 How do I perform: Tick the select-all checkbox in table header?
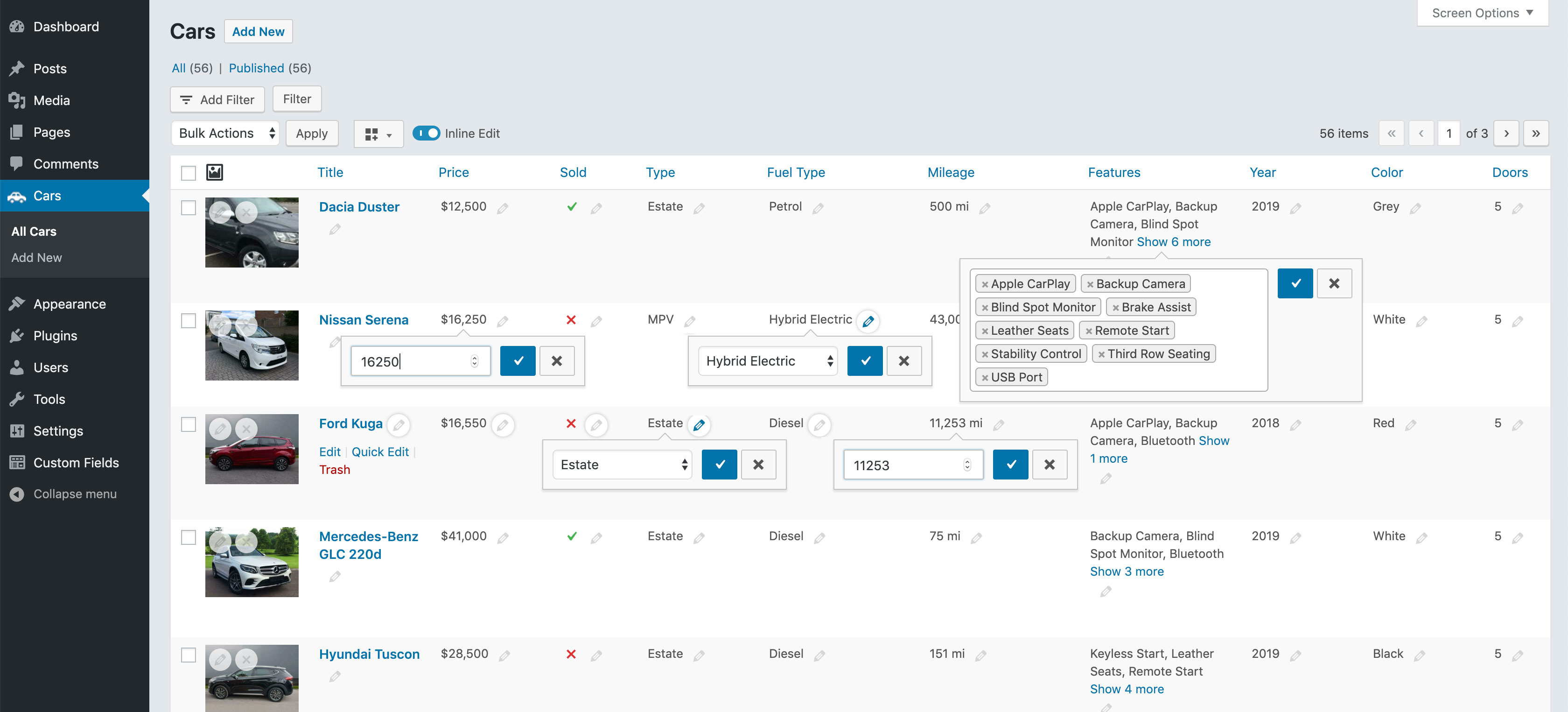tap(189, 173)
